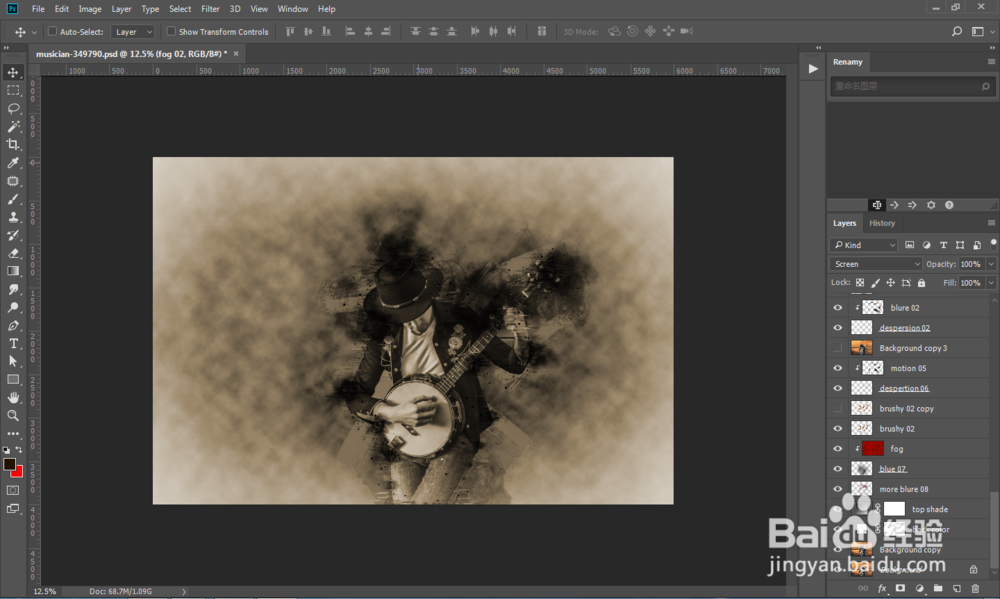
Task: Hide the blure 02 layer
Action: [837, 307]
